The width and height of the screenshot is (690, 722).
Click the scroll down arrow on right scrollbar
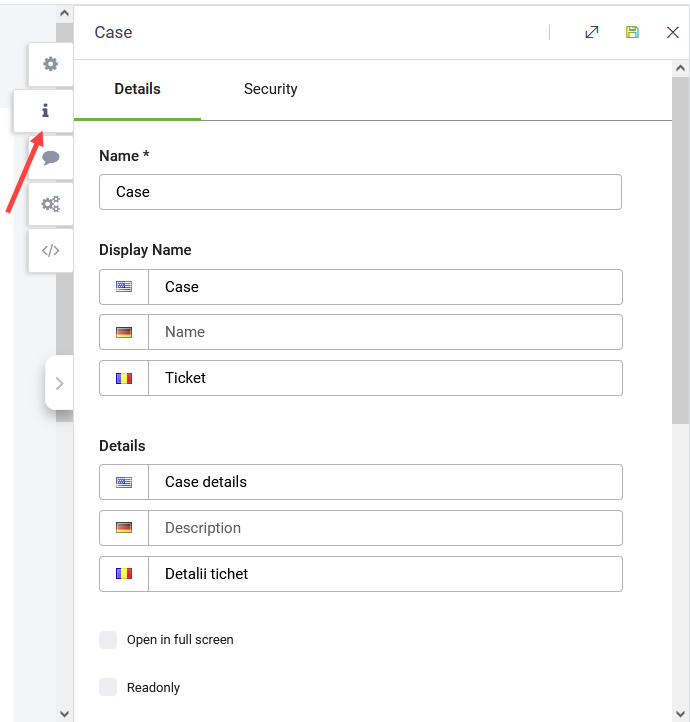(681, 711)
